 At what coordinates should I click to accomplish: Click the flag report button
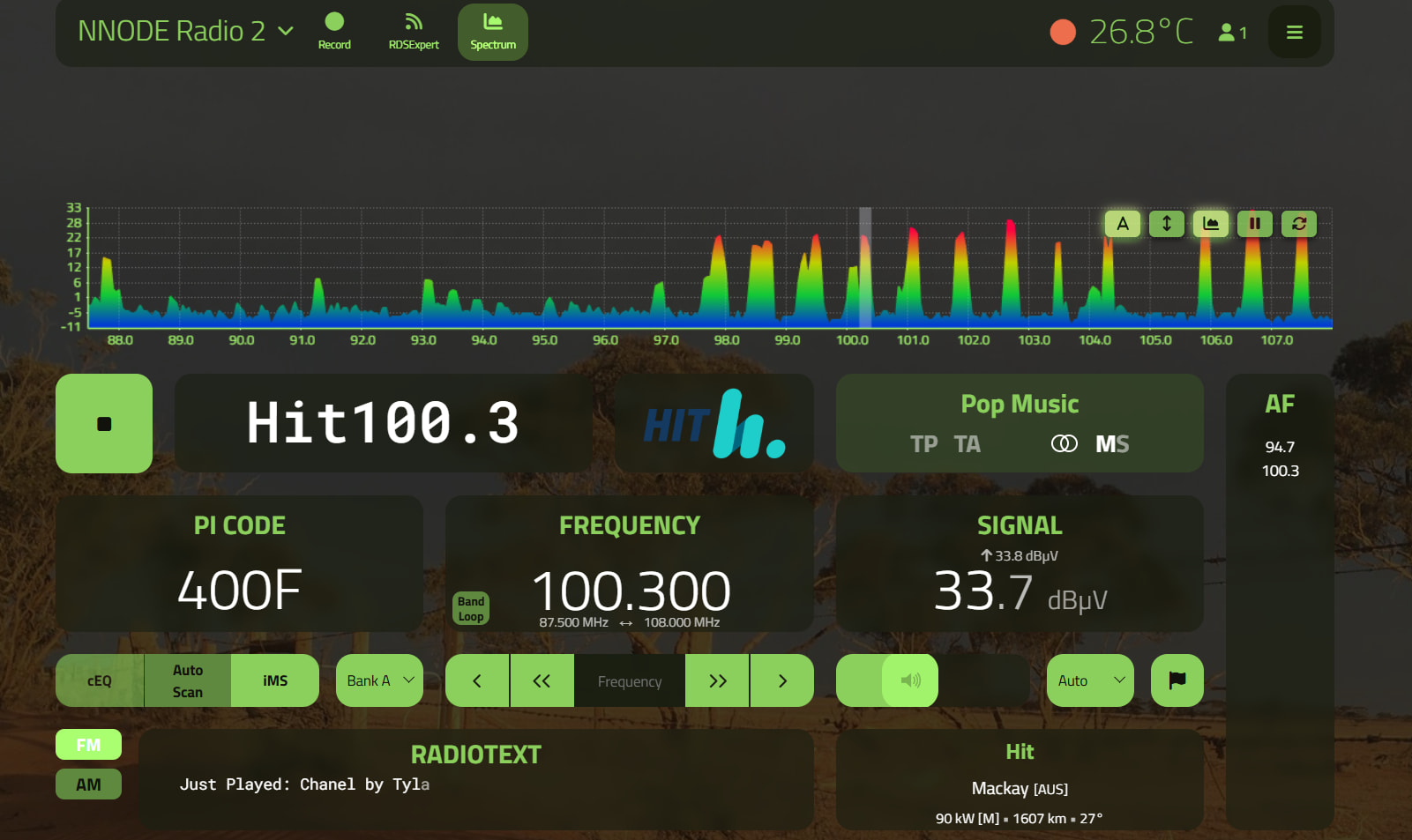[x=1177, y=680]
